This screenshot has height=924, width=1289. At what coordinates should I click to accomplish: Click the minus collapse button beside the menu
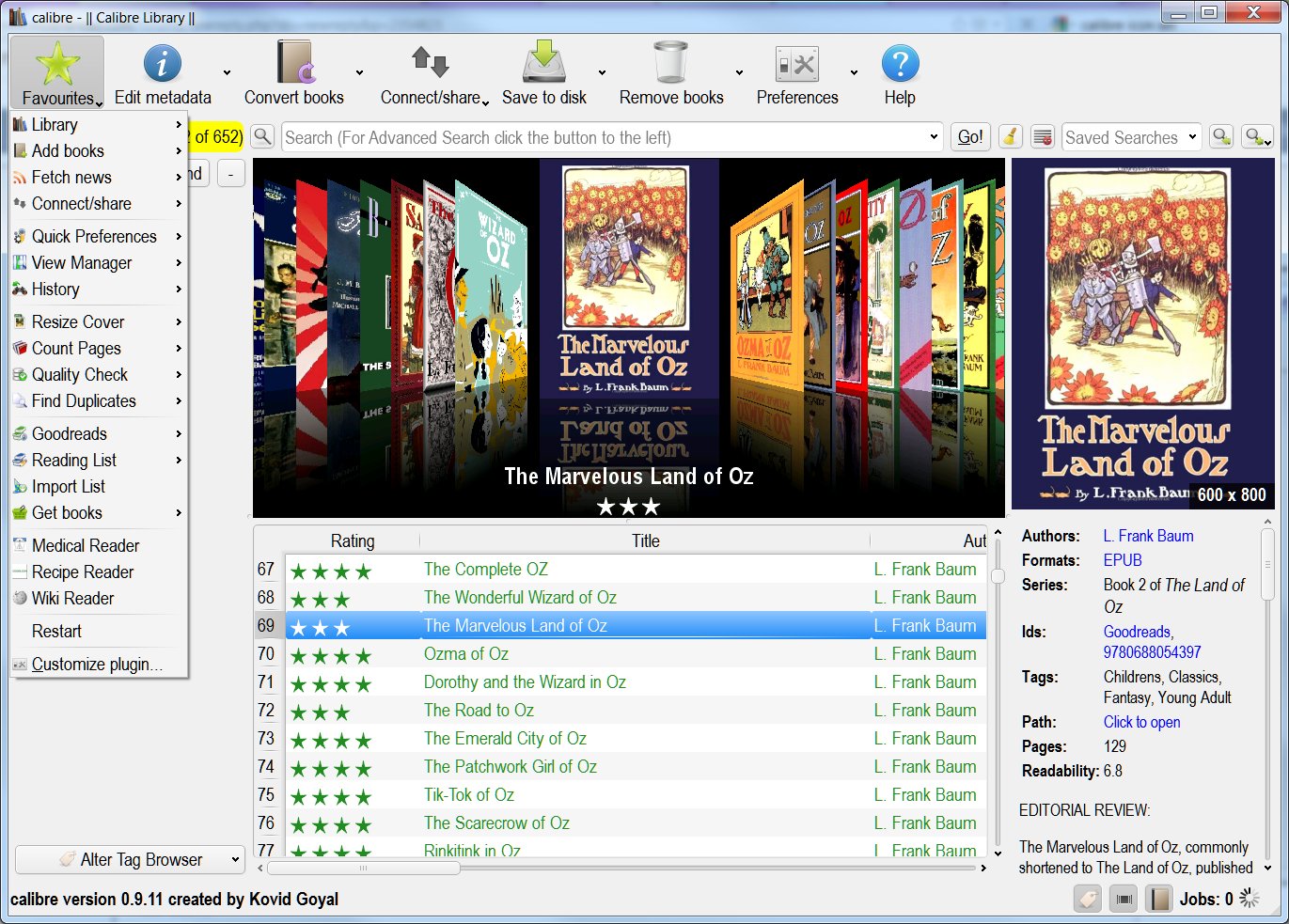pos(231,173)
